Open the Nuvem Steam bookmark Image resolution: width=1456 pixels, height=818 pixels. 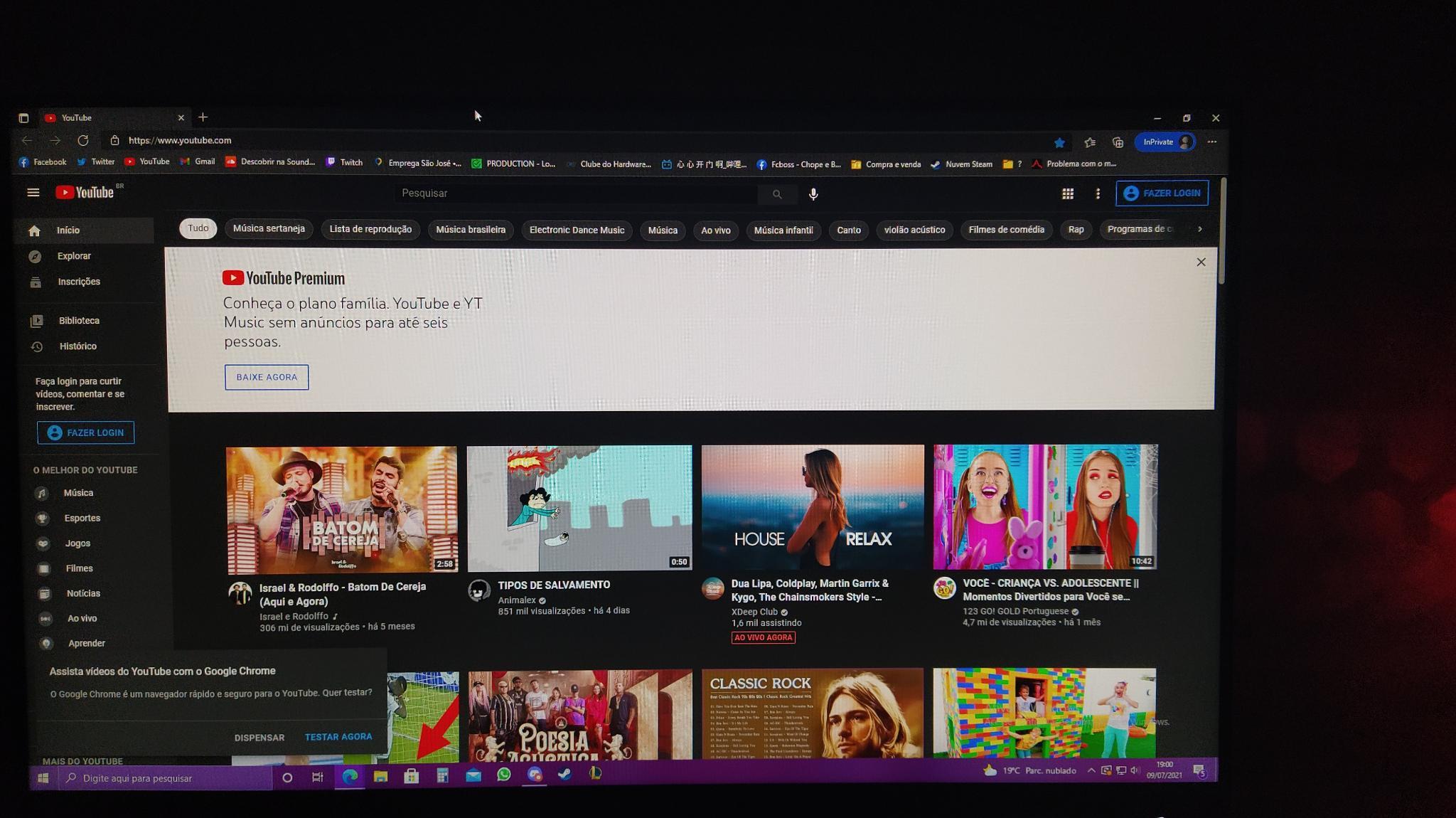(x=961, y=164)
